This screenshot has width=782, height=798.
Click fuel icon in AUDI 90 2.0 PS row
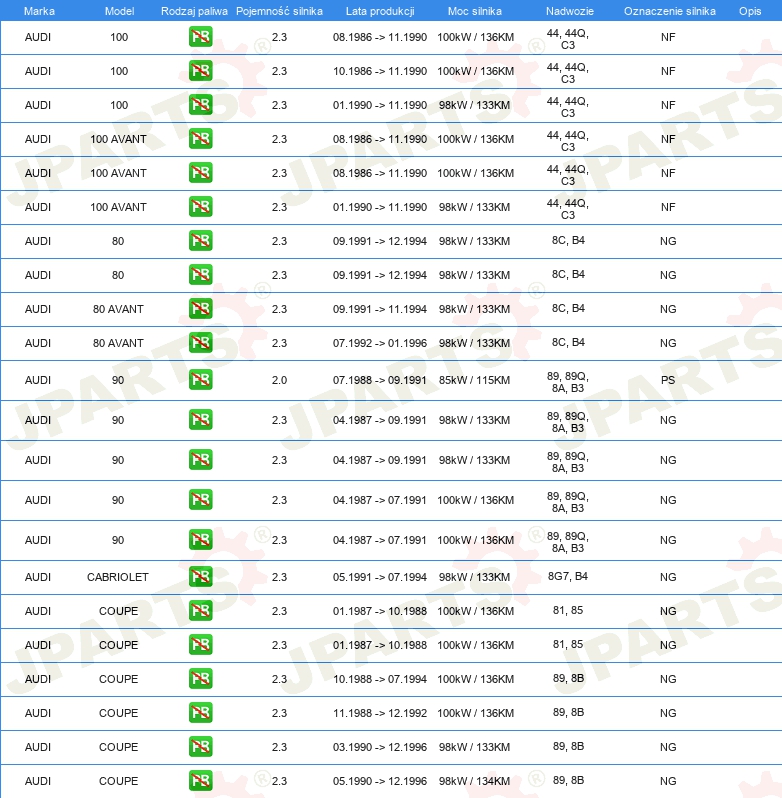click(200, 380)
